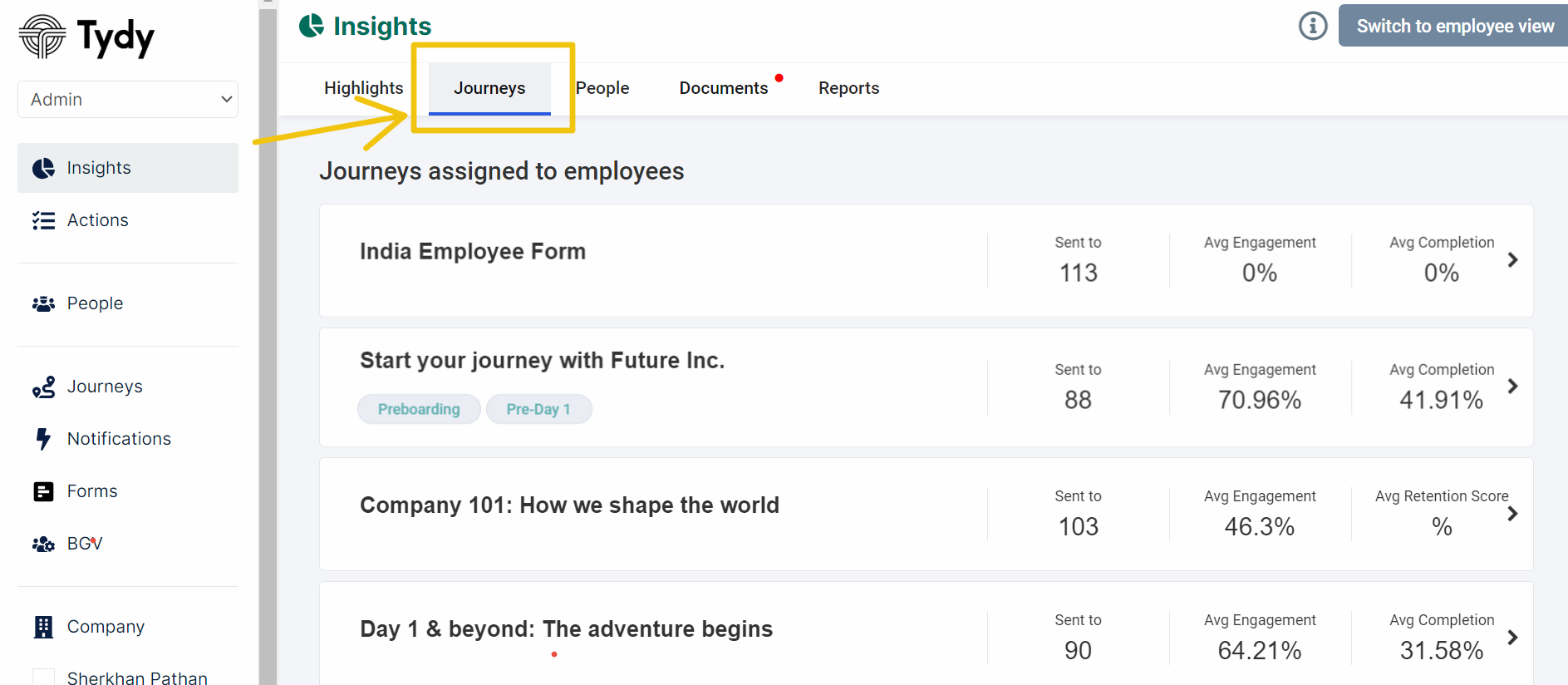This screenshot has width=1568, height=685.
Task: Click the BGV sidebar icon
Action: (43, 545)
